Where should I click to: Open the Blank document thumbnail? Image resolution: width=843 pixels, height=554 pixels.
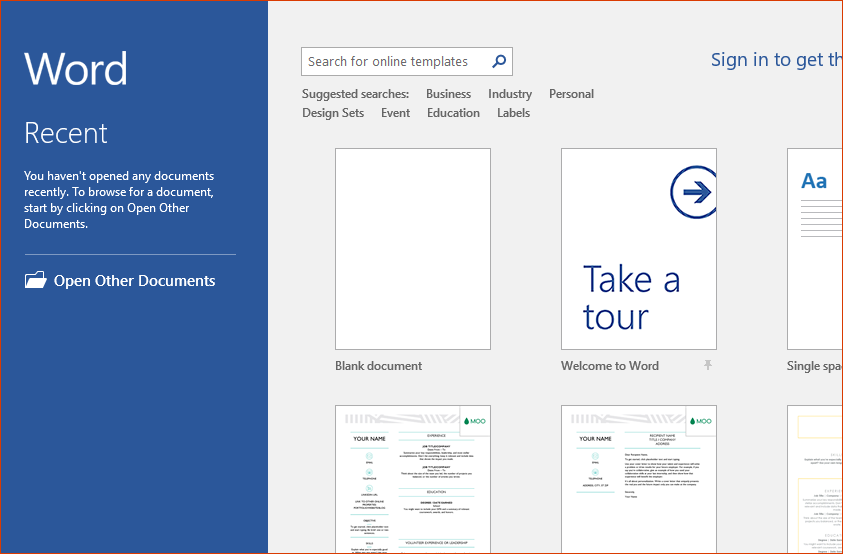412,249
